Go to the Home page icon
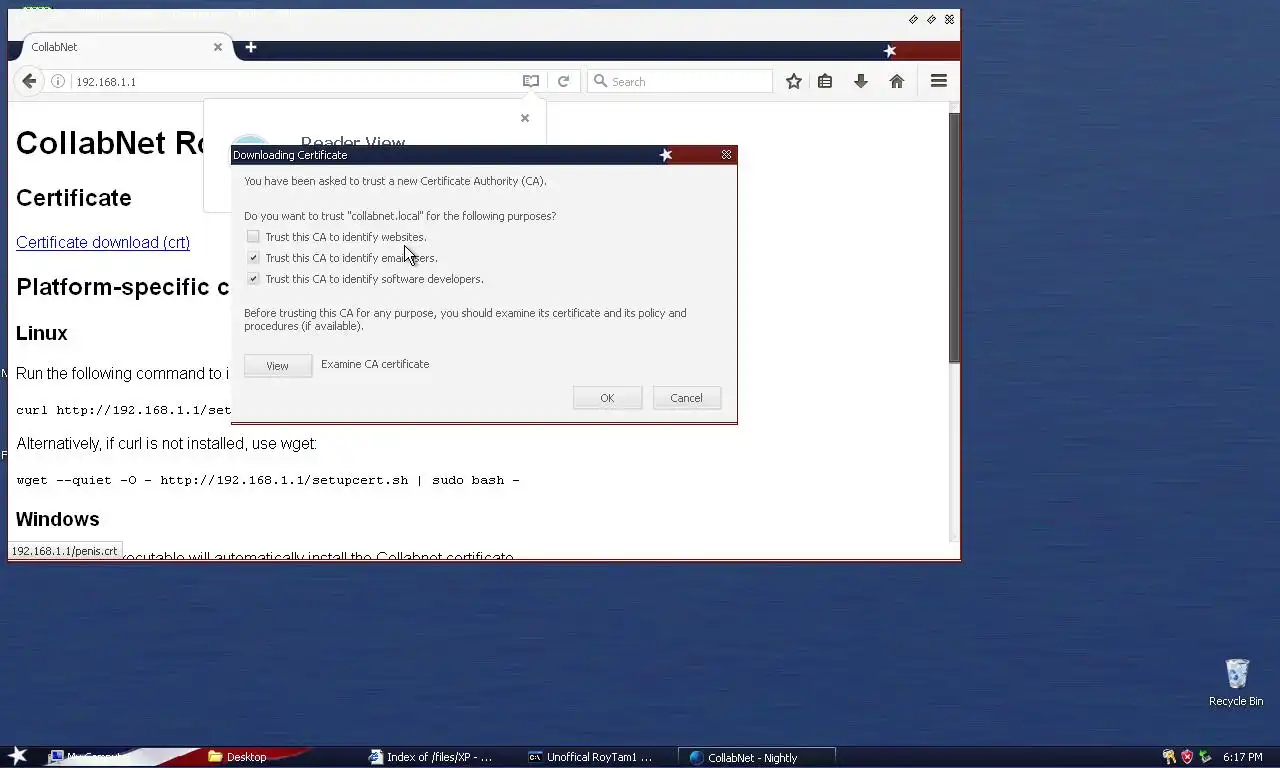Screen dimensions: 1280x768 pyautogui.click(x=897, y=81)
